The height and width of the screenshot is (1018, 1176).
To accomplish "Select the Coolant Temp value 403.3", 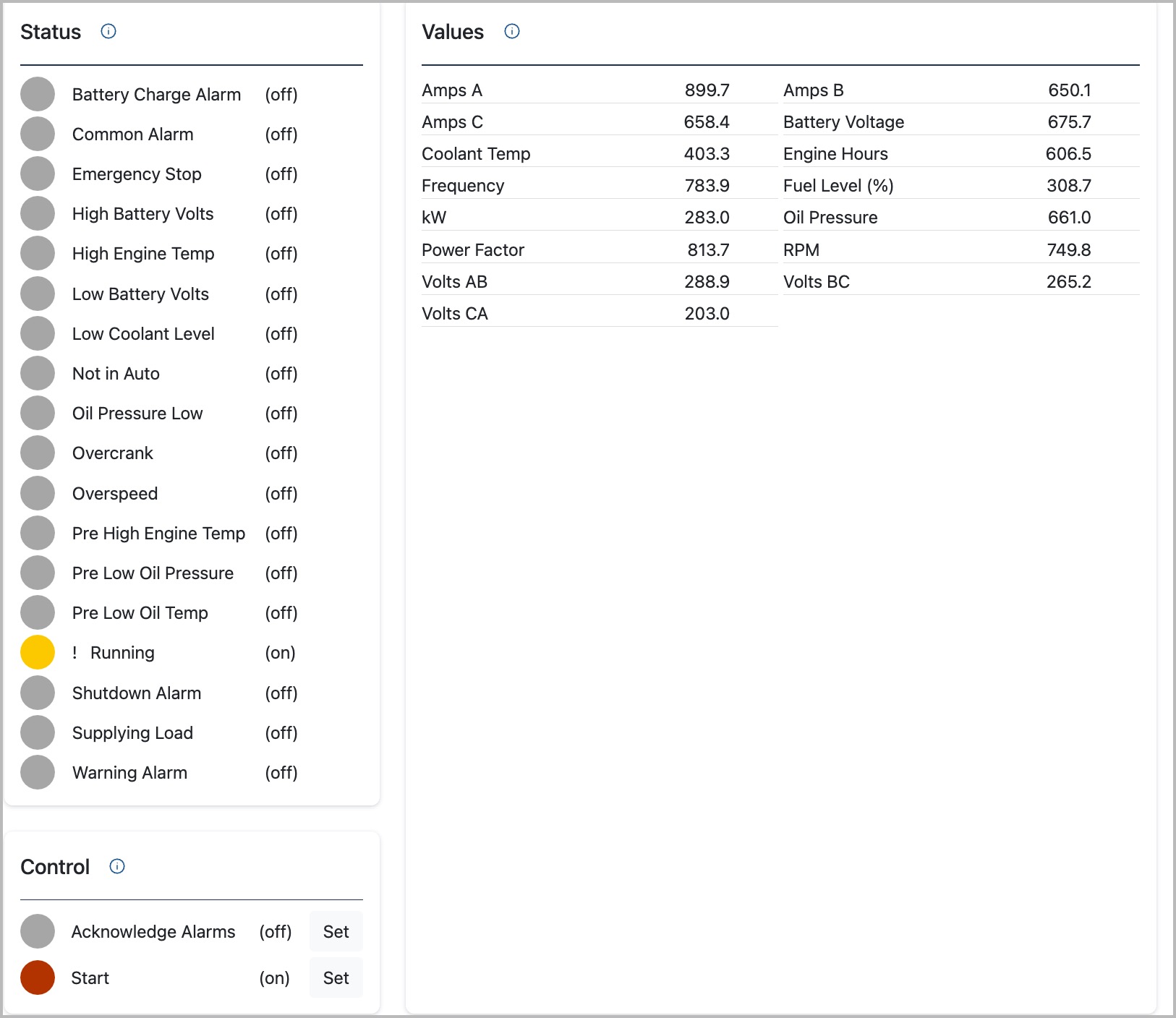I will point(707,153).
